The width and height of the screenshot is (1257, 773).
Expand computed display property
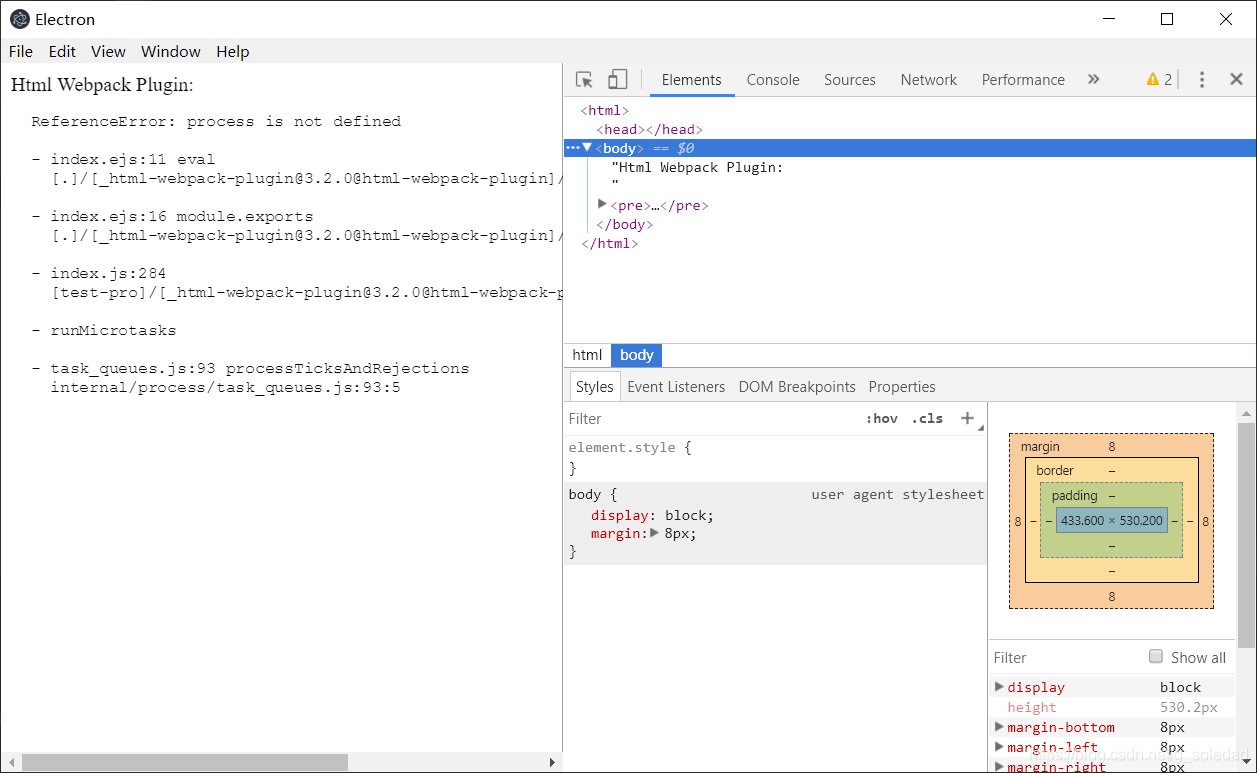(999, 687)
